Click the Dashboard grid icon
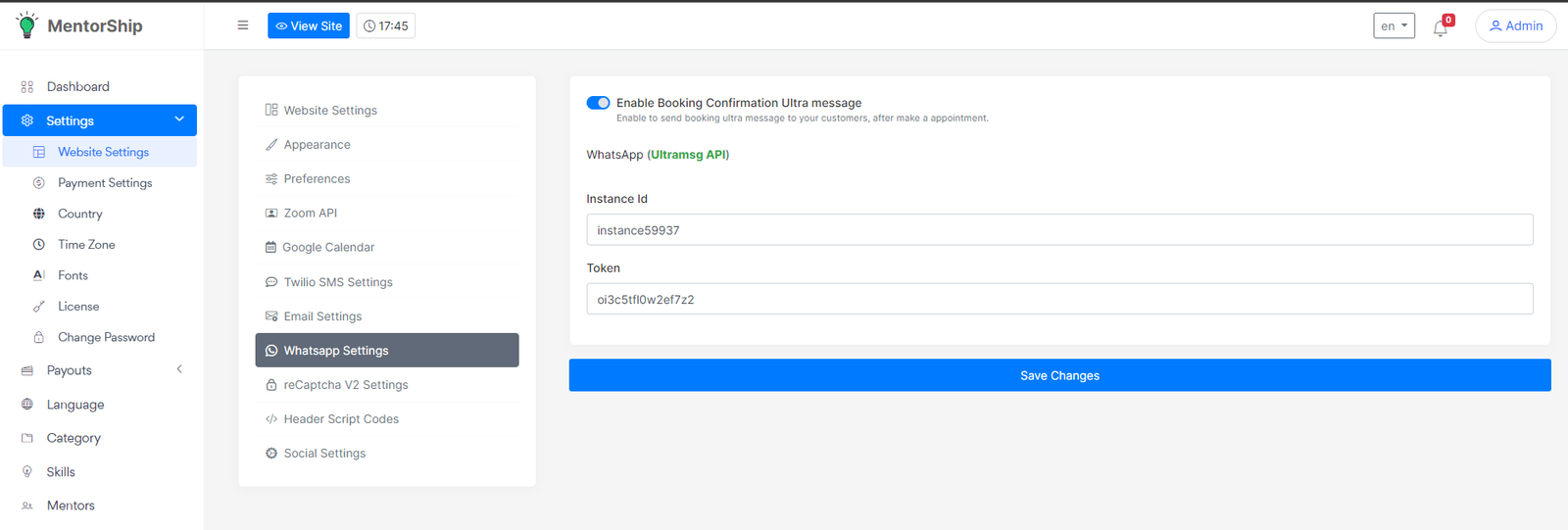This screenshot has width=1568, height=530. point(27,87)
